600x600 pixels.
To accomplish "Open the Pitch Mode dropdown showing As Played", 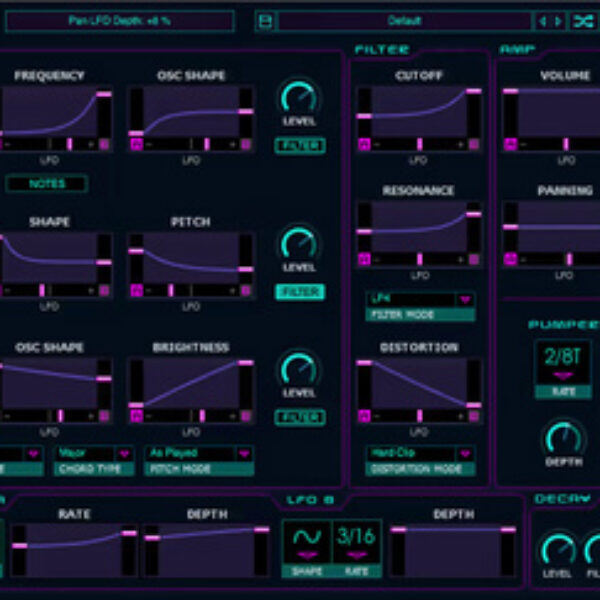I will (199, 454).
